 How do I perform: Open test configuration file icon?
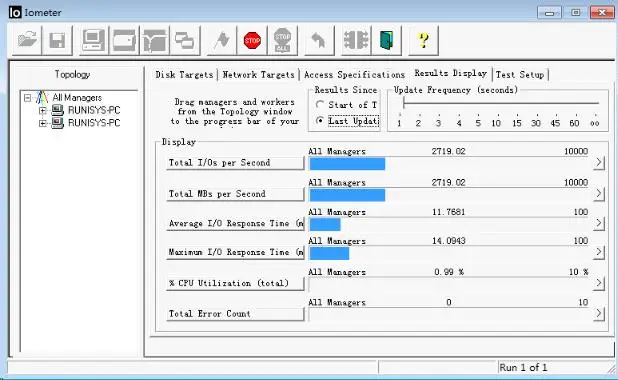click(27, 40)
